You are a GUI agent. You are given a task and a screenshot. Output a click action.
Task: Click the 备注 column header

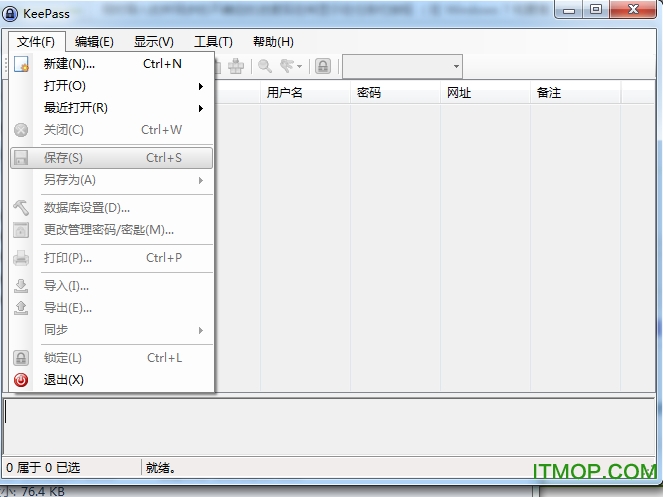tap(575, 93)
